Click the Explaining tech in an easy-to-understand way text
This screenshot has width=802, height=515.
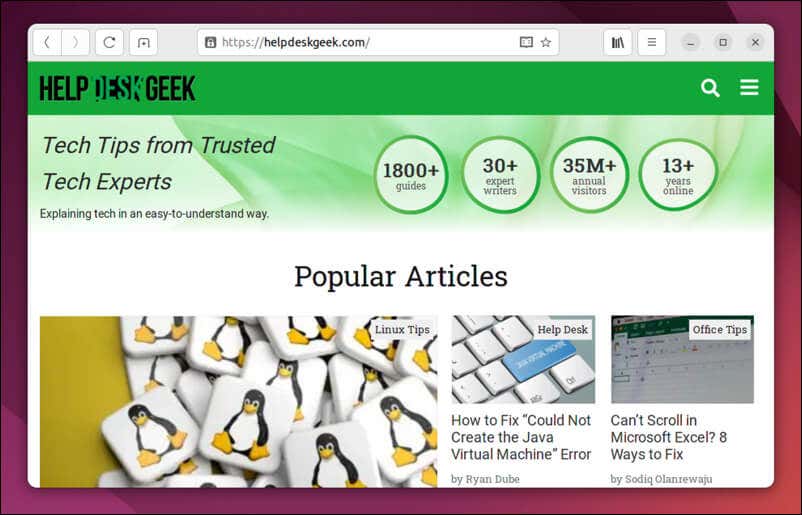point(154,214)
